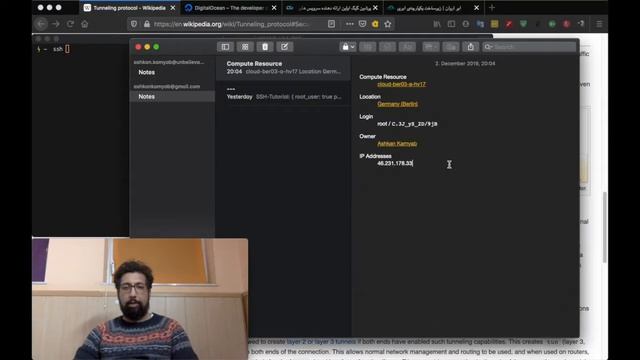Switch to Tunneling protocol Wikipedia tab
The image size is (640, 360).
[x=129, y=8]
